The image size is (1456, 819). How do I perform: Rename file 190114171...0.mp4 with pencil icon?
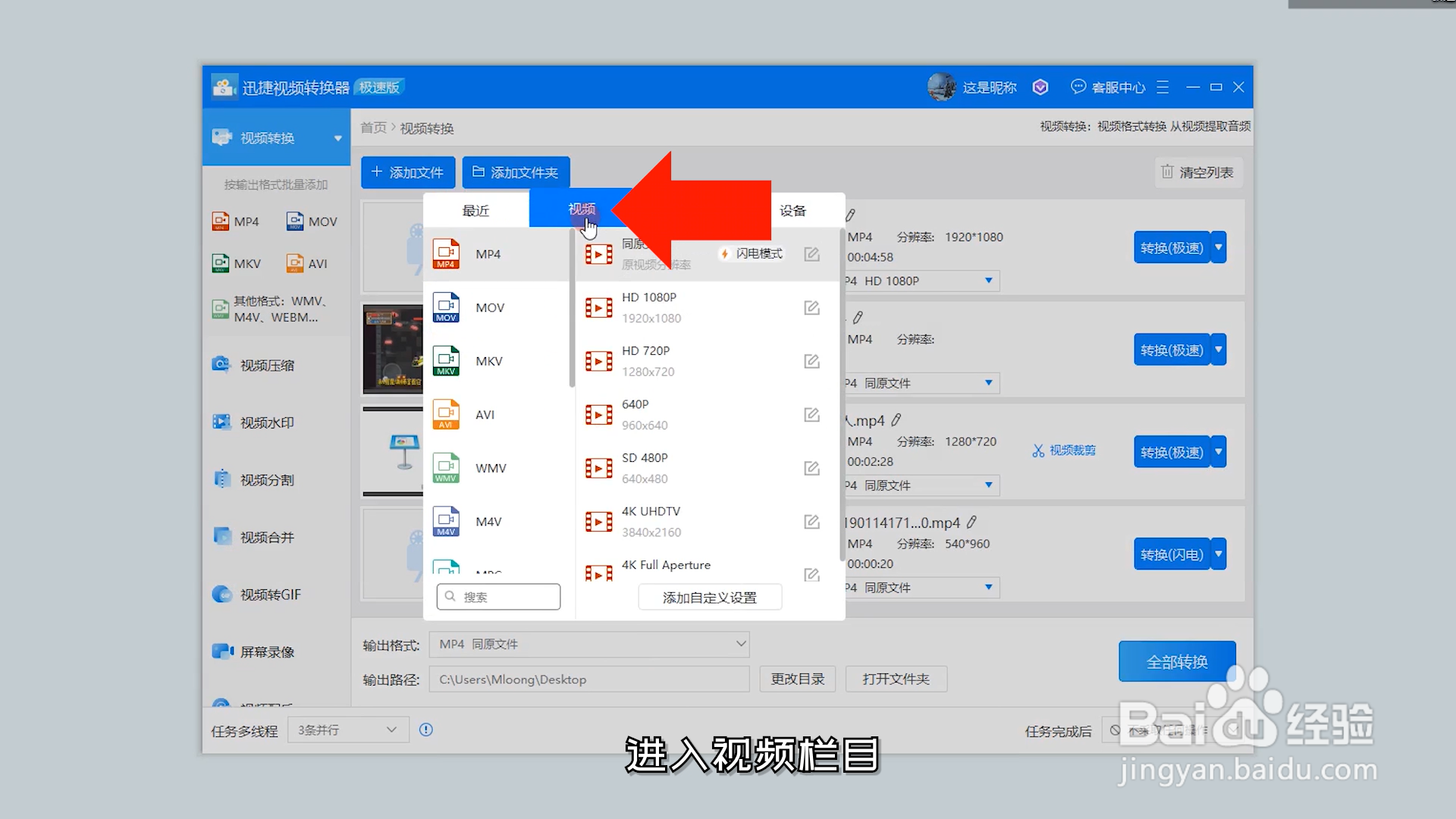[971, 522]
